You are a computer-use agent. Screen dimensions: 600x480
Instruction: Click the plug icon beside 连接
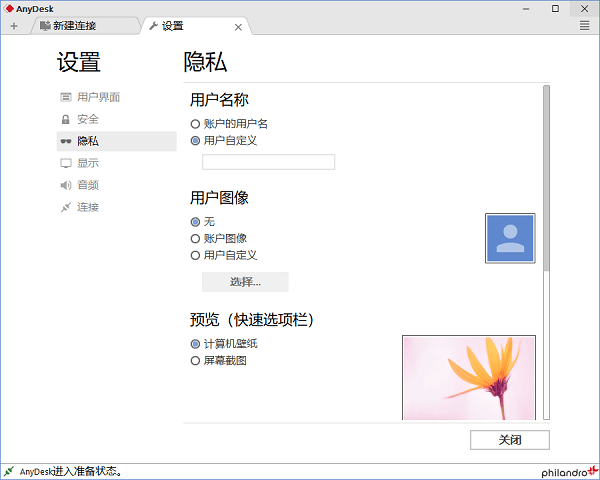66,207
